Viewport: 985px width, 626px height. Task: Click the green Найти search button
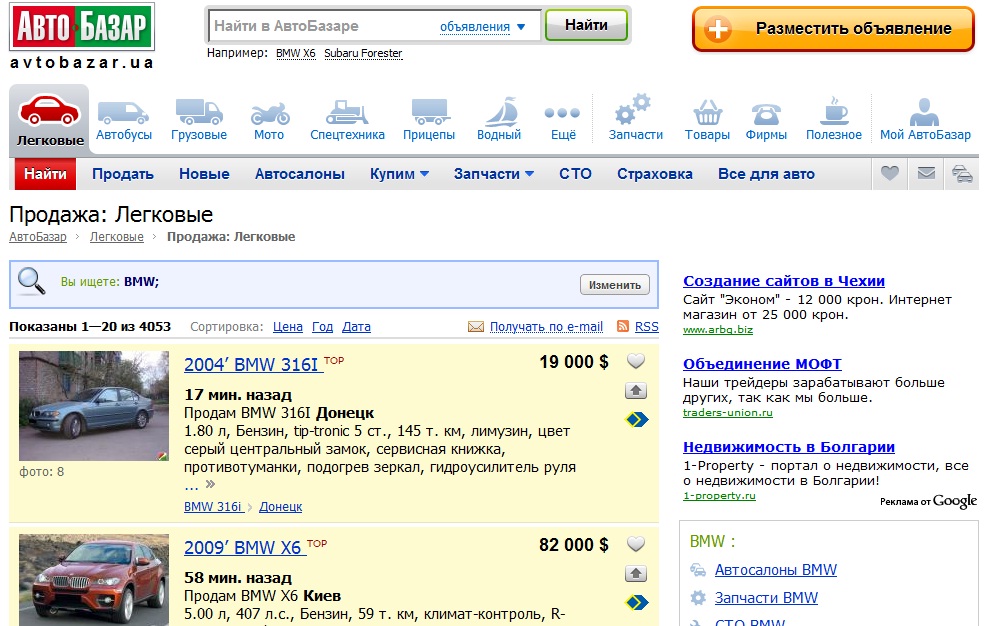pyautogui.click(x=586, y=25)
